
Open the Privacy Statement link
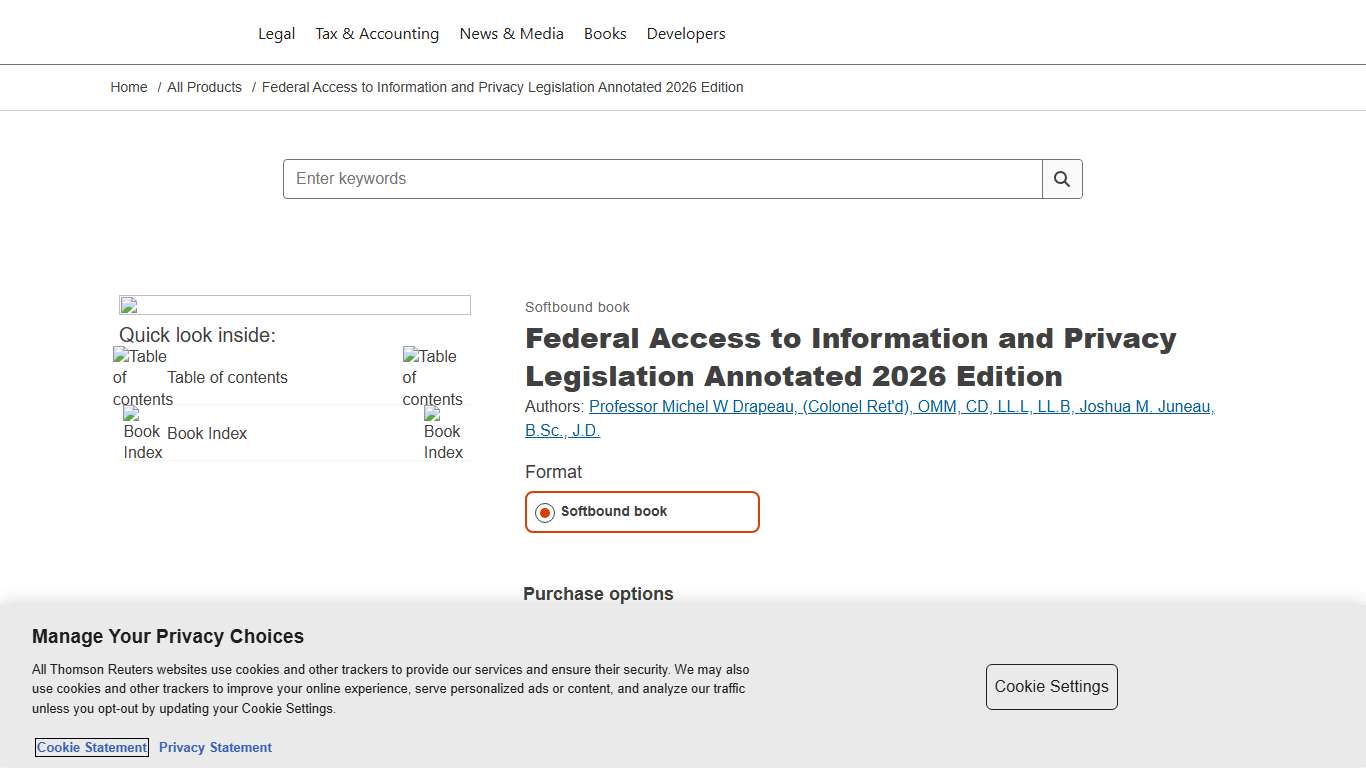click(x=215, y=747)
